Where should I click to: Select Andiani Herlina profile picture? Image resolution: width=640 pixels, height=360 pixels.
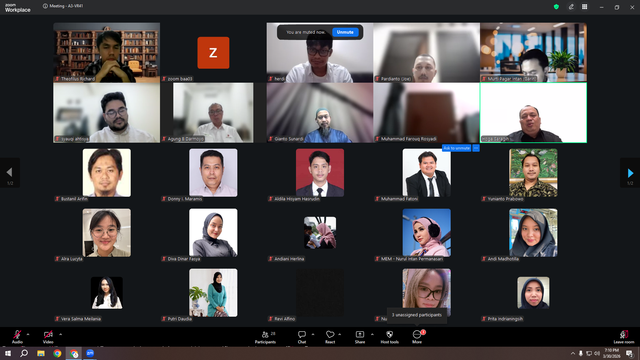320,233
